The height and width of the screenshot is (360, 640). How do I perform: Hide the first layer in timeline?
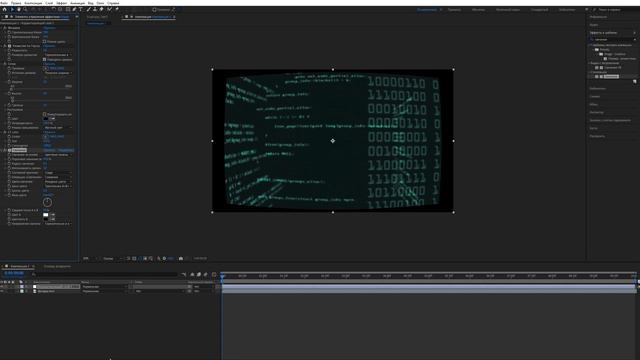coord(2,287)
